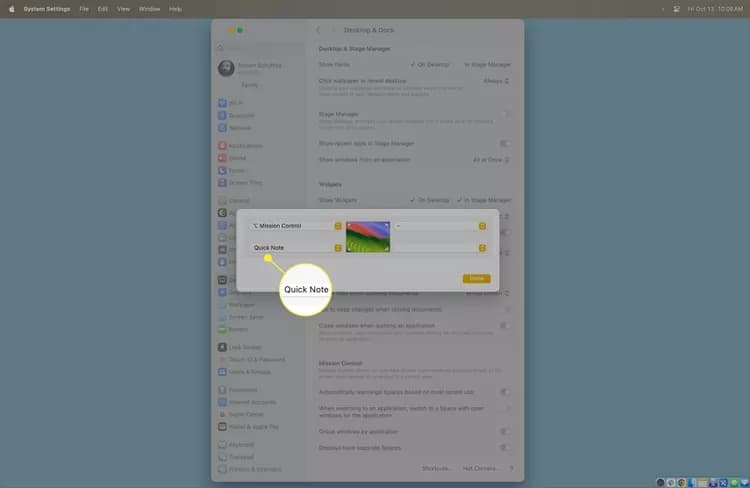750x488 pixels.
Task: Open the user profile Apple ID entry
Action: click(x=251, y=68)
